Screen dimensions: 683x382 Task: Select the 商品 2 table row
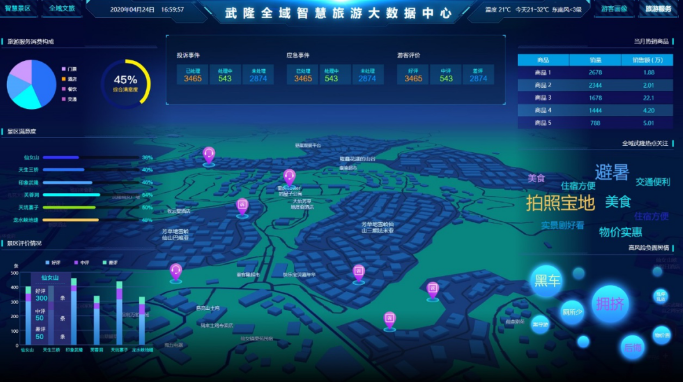click(x=595, y=85)
